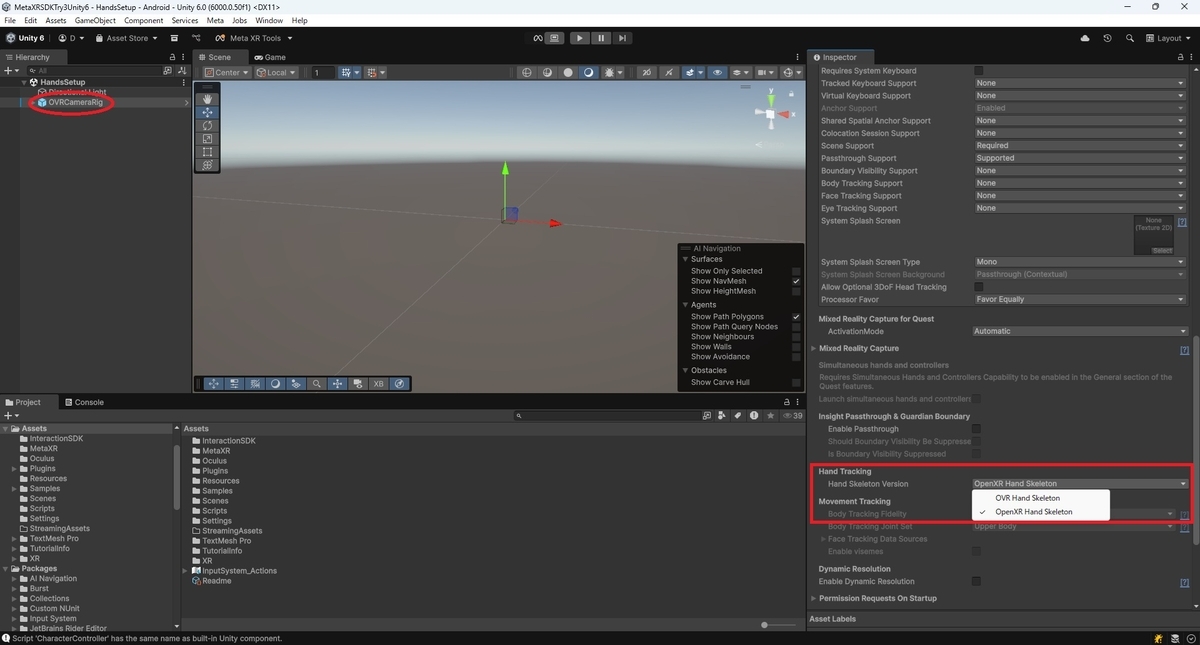Viewport: 1200px width, 645px height.
Task: Click the scene orientation gizmo cube
Action: point(770,113)
